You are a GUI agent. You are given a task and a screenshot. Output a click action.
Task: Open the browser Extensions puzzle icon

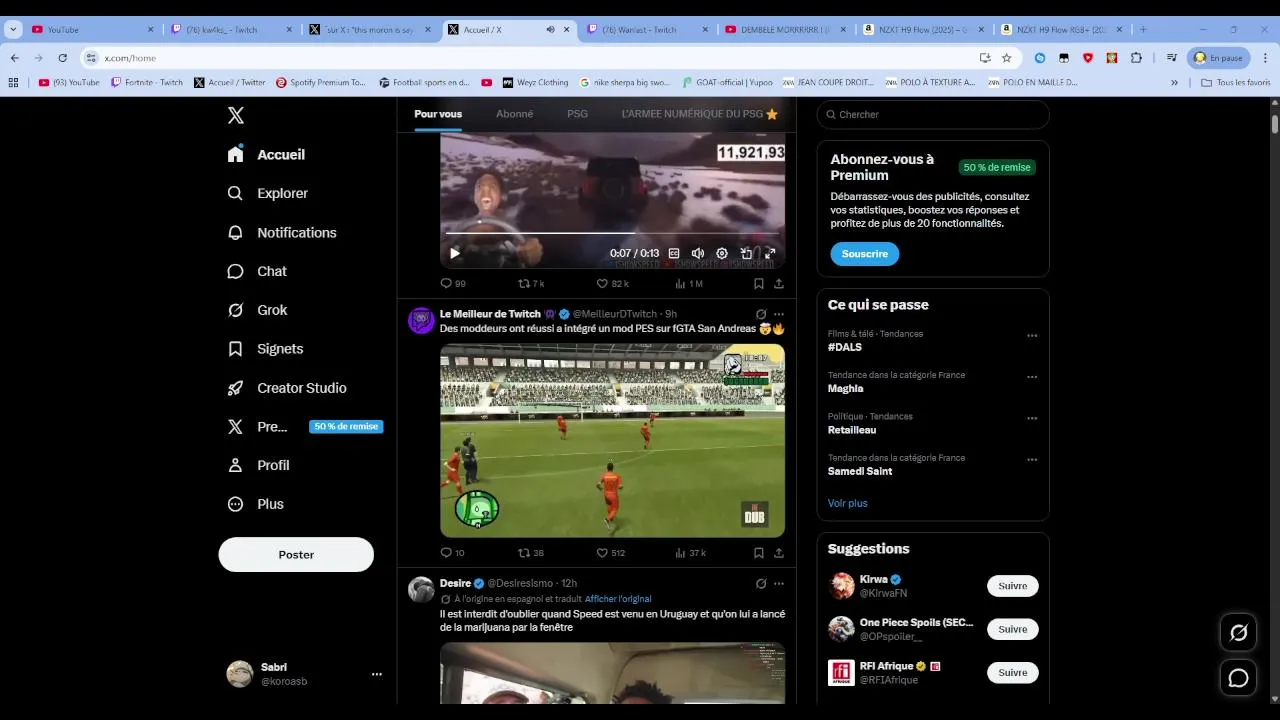pos(1136,58)
